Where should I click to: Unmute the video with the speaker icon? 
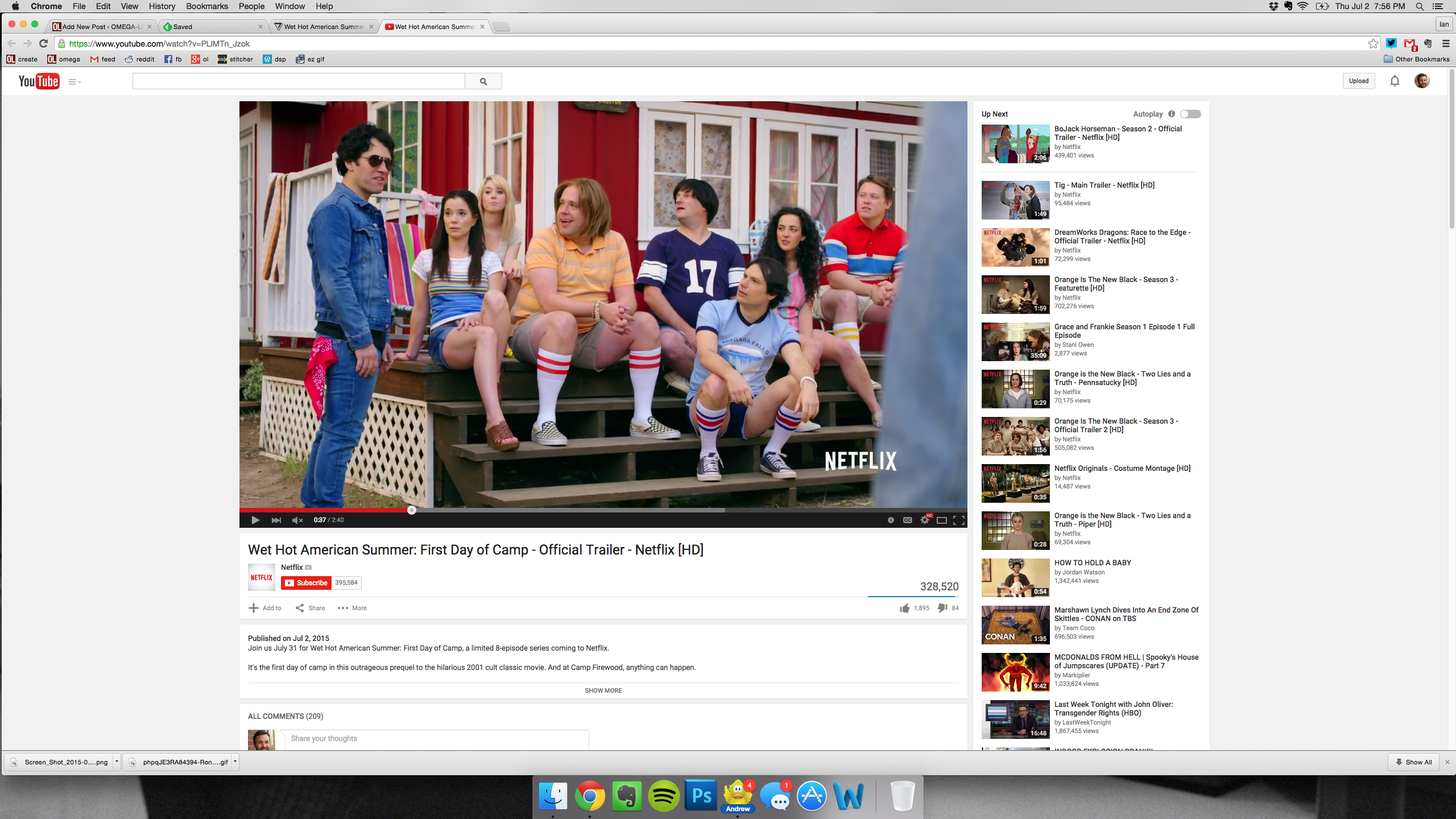tap(297, 520)
